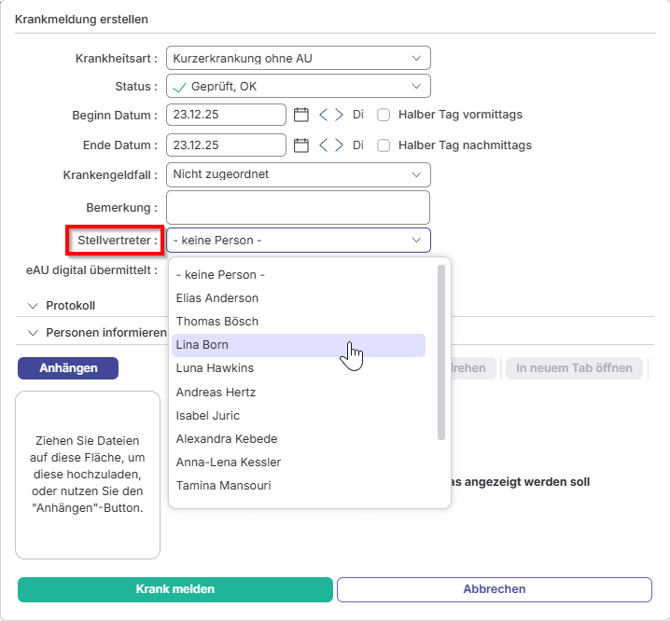Open the Status dropdown showing Geprüft, OK
670x621 pixels.
pos(298,87)
